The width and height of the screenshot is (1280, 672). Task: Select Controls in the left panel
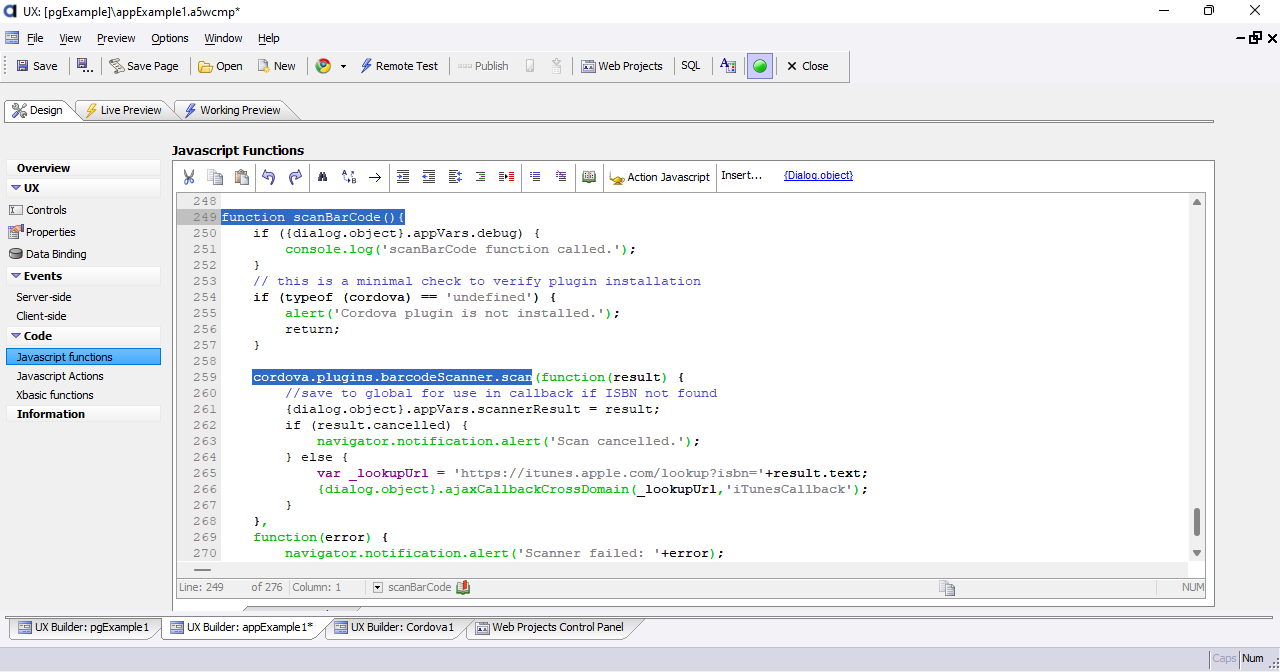pyautogui.click(x=46, y=210)
